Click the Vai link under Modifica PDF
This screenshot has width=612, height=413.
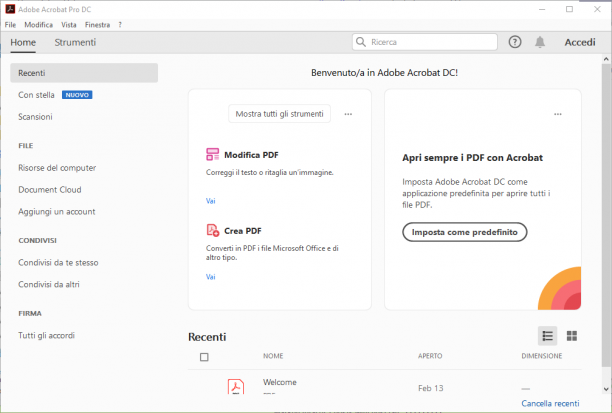coord(211,201)
